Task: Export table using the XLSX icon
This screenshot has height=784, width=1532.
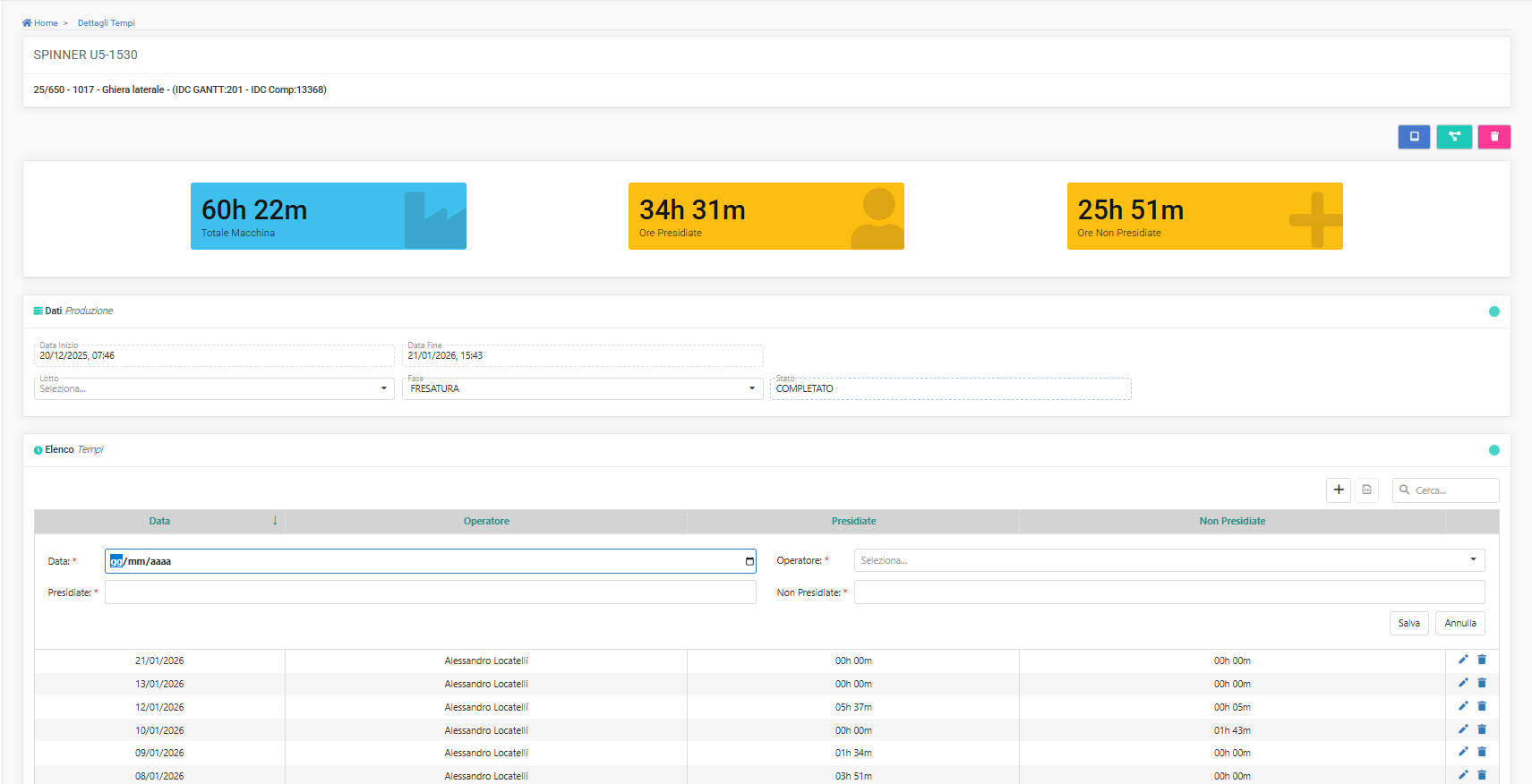Action: click(x=1366, y=490)
